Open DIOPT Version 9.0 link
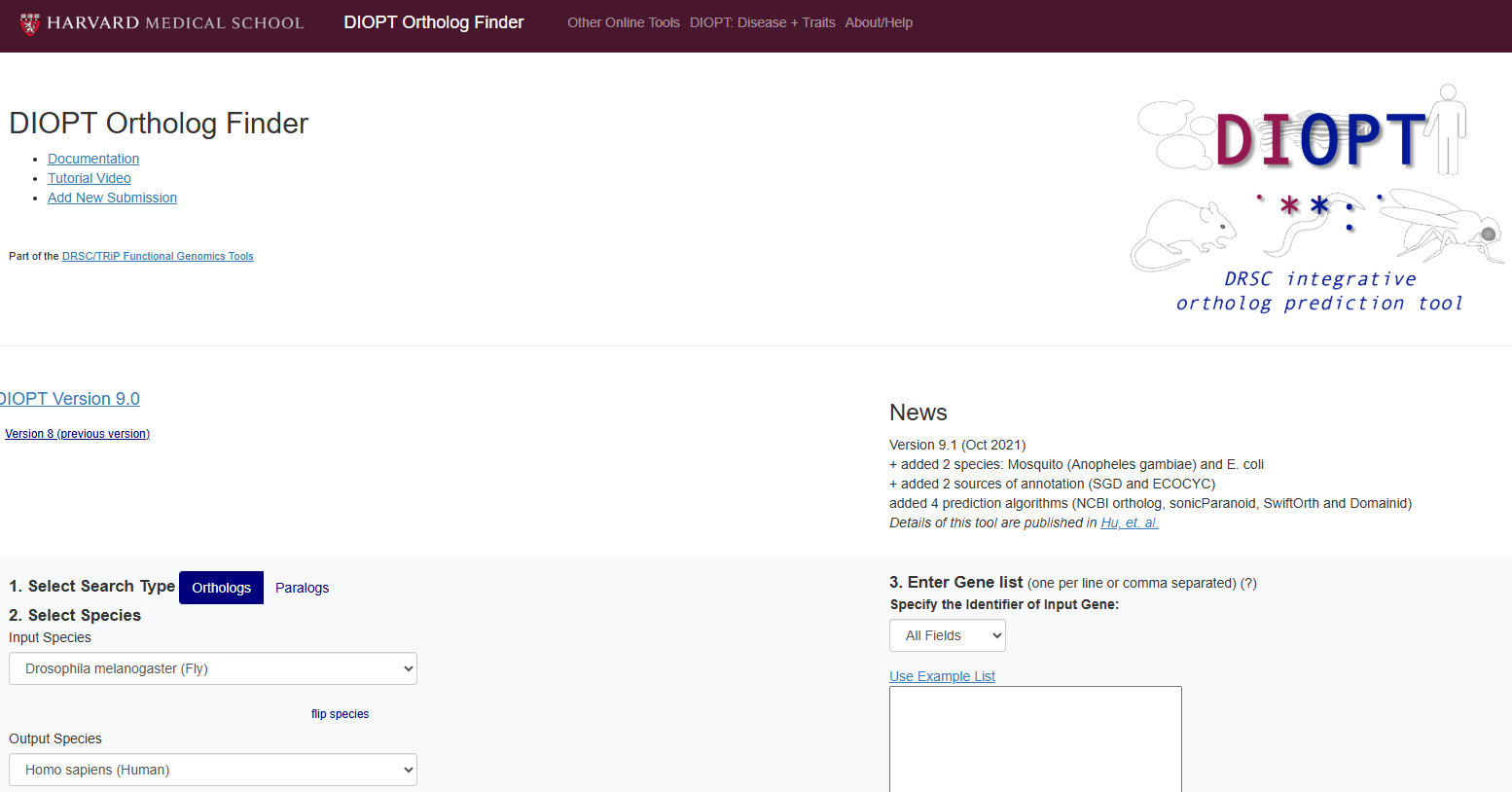 click(70, 399)
